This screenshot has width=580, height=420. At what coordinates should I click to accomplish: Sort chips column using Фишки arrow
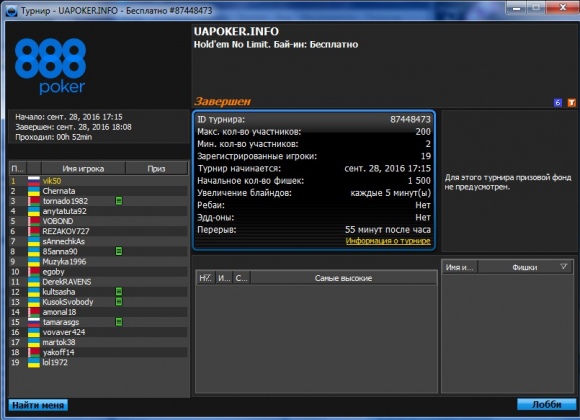click(563, 266)
